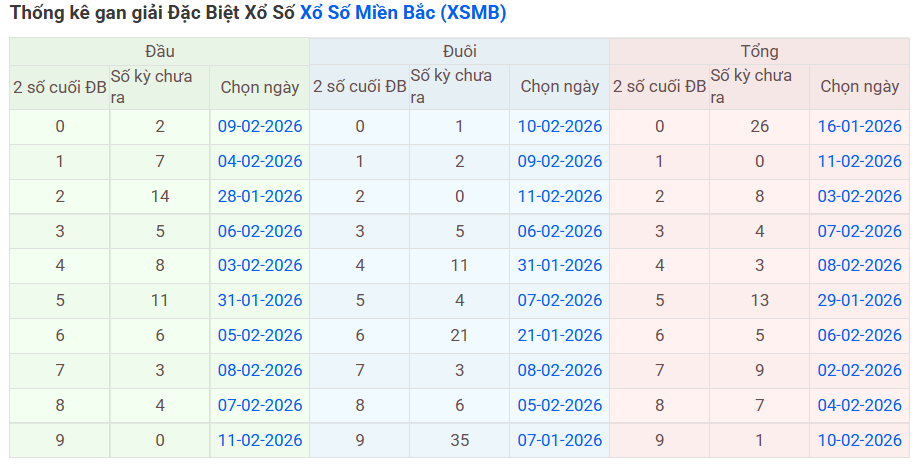The width and height of the screenshot is (922, 467).
Task: Click date 10-02-2026 in Đuôi row 0
Action: coord(560,126)
